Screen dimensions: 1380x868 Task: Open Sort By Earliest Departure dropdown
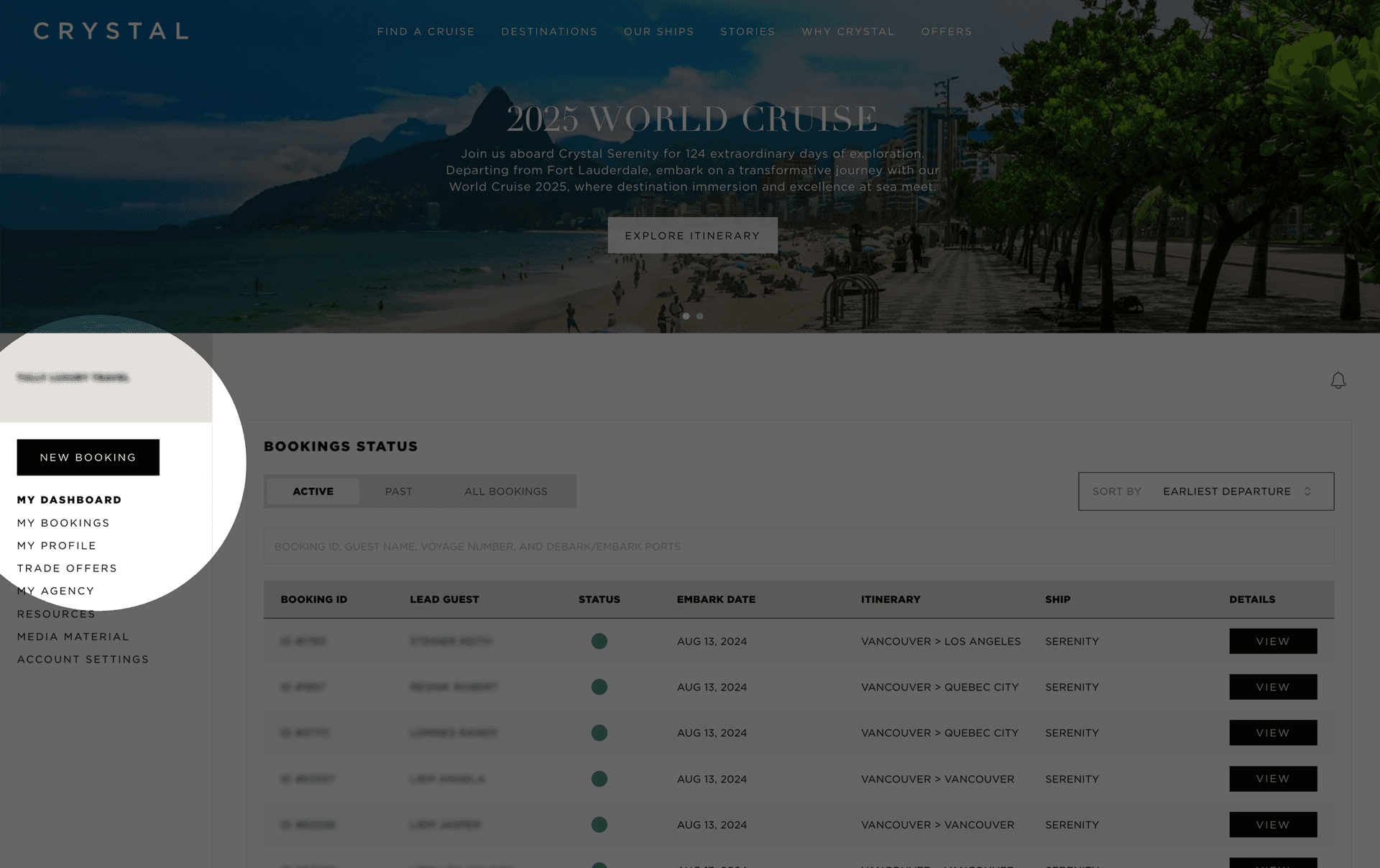coord(1206,491)
